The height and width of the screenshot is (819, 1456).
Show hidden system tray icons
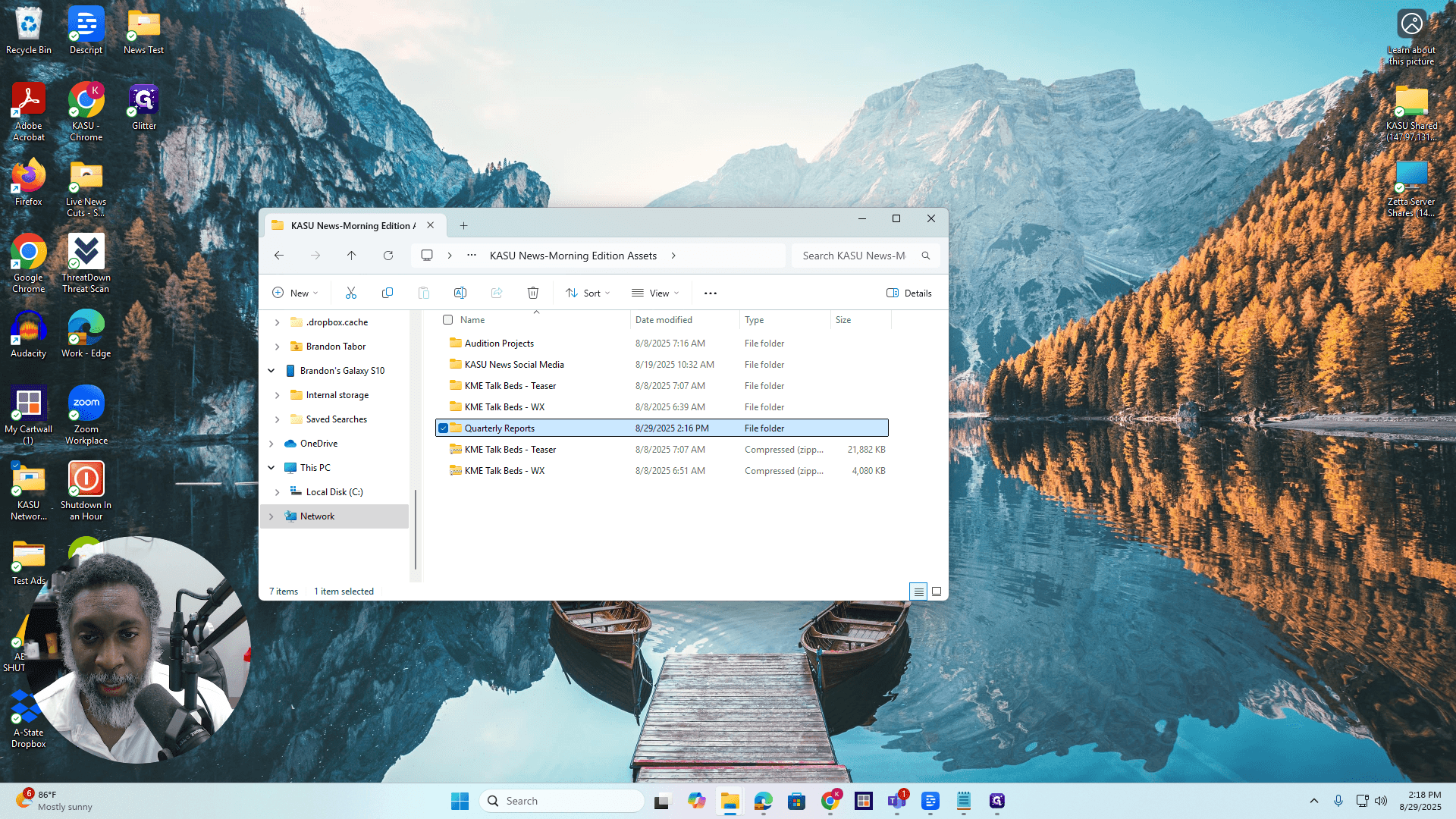coord(1314,801)
